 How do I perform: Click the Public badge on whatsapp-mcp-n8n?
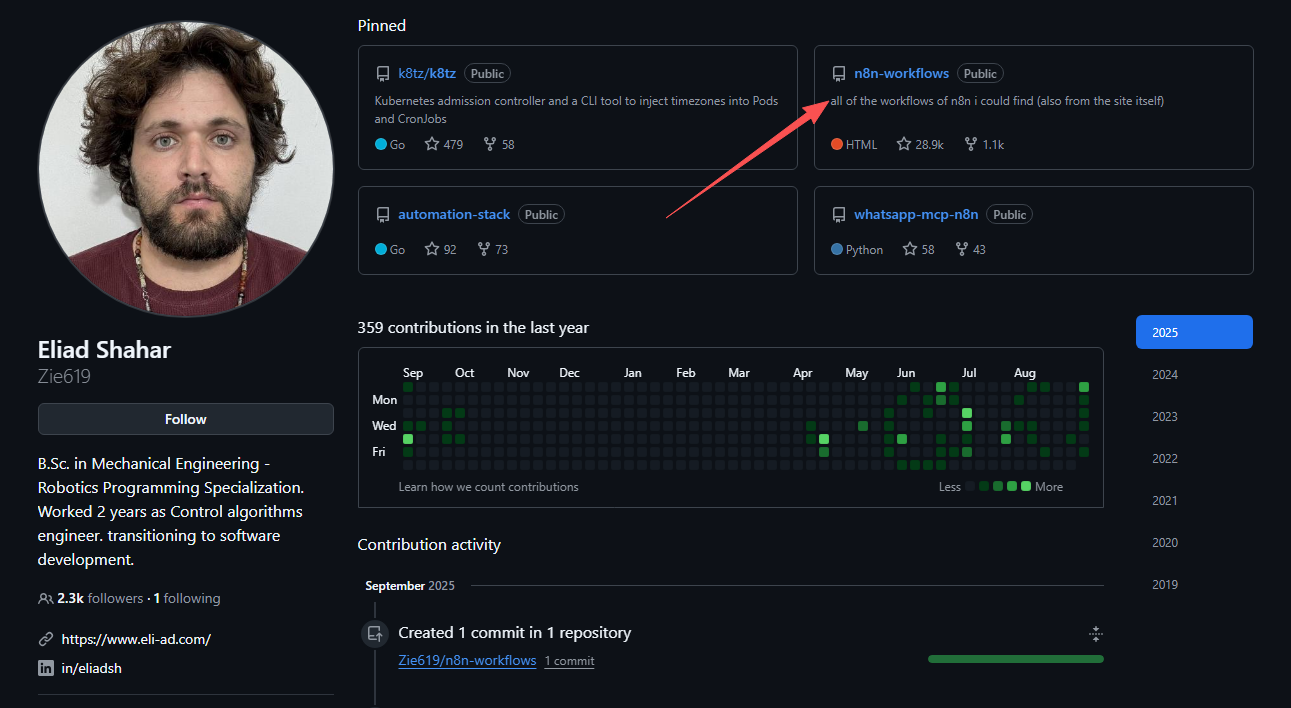click(x=1009, y=214)
